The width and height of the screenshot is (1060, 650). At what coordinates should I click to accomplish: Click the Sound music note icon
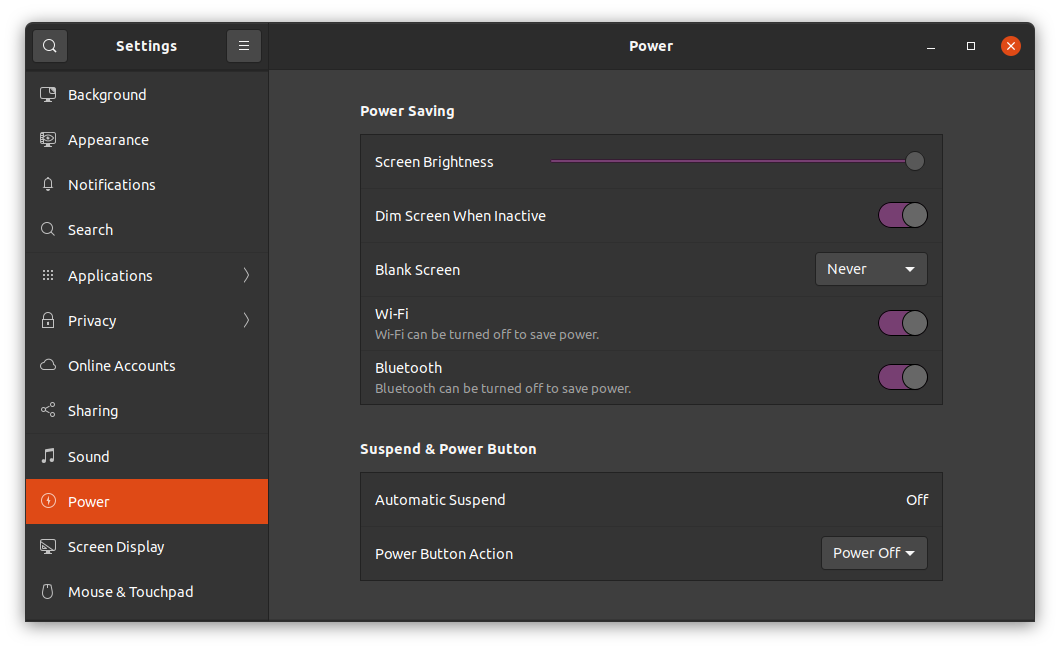(x=47, y=457)
